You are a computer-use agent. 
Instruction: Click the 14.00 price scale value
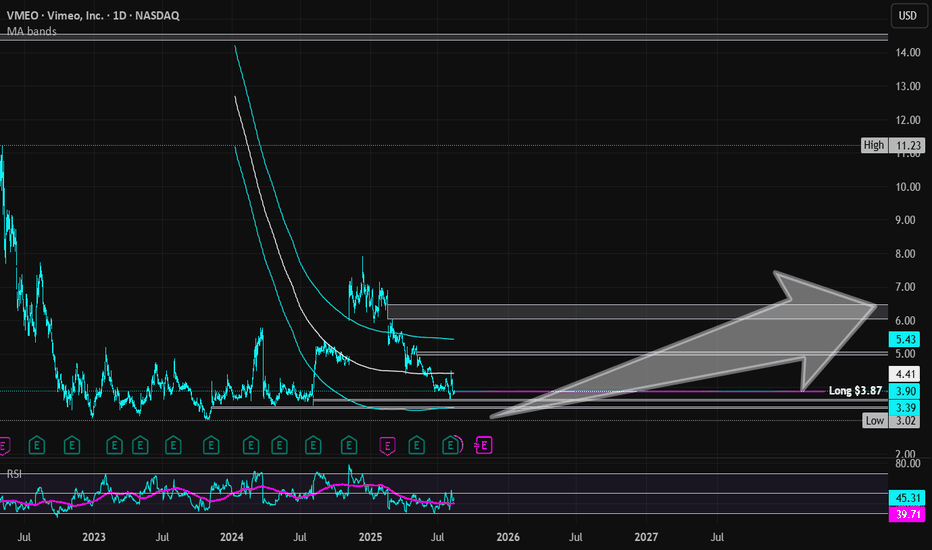(x=908, y=53)
